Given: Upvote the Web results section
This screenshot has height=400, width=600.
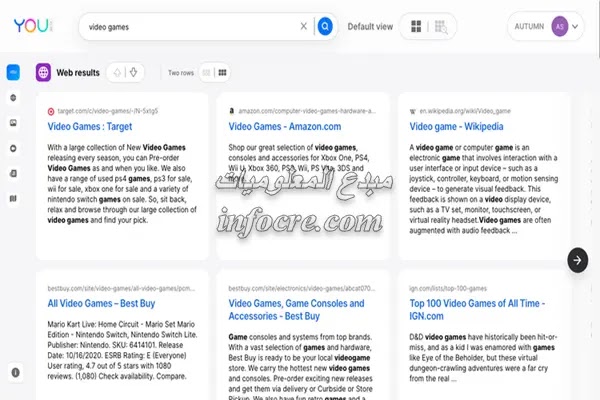Looking at the screenshot, I should coord(117,72).
